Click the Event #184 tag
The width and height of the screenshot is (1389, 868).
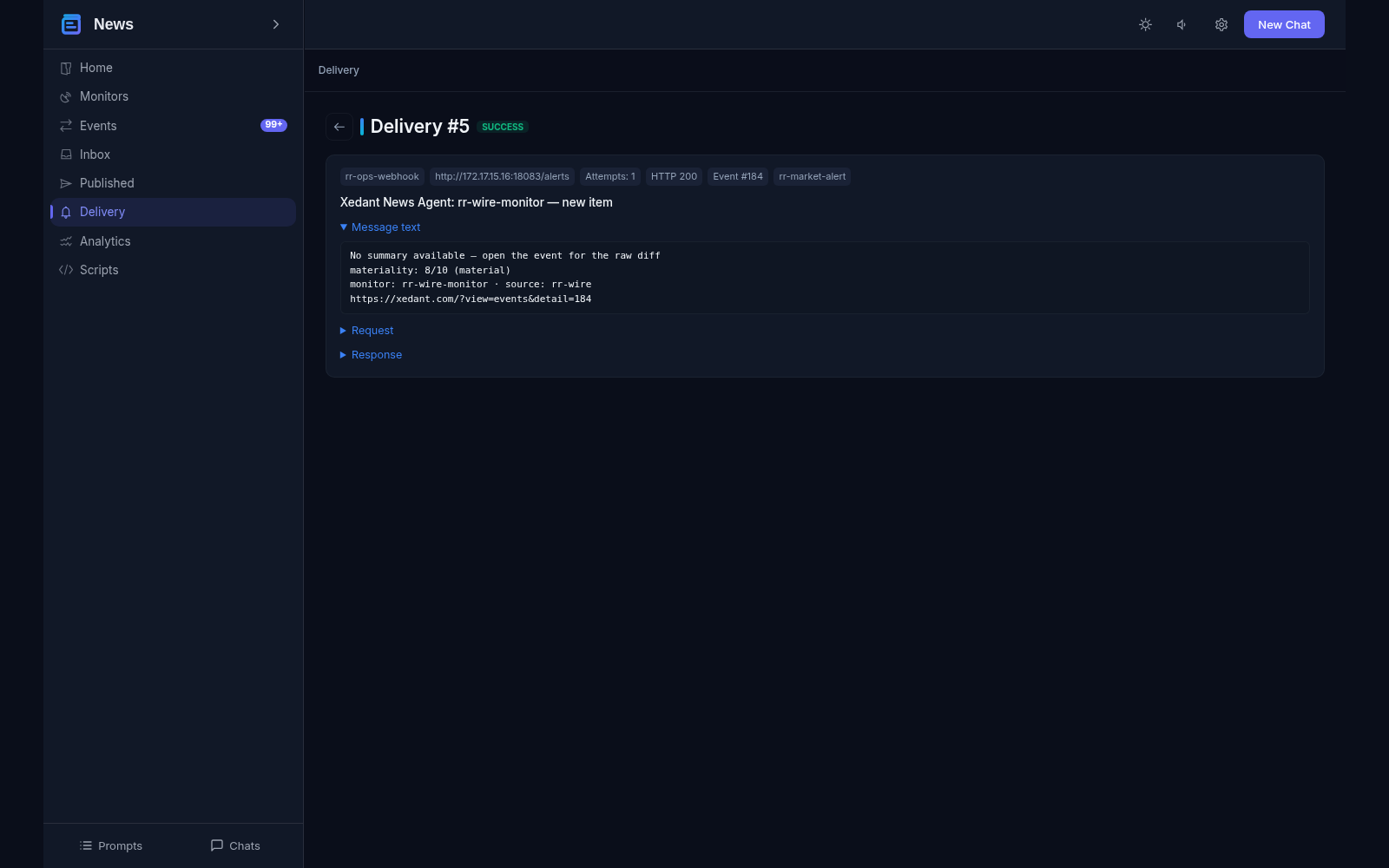pos(738,176)
